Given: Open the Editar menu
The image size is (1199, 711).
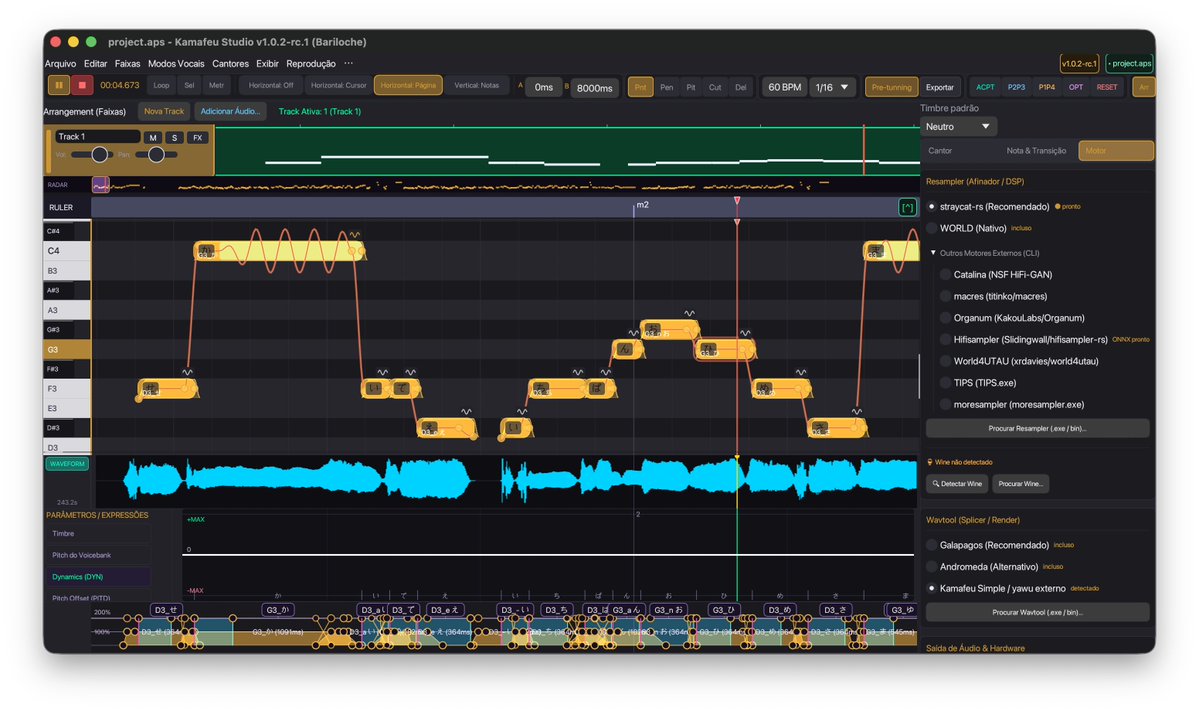Looking at the screenshot, I should point(96,63).
